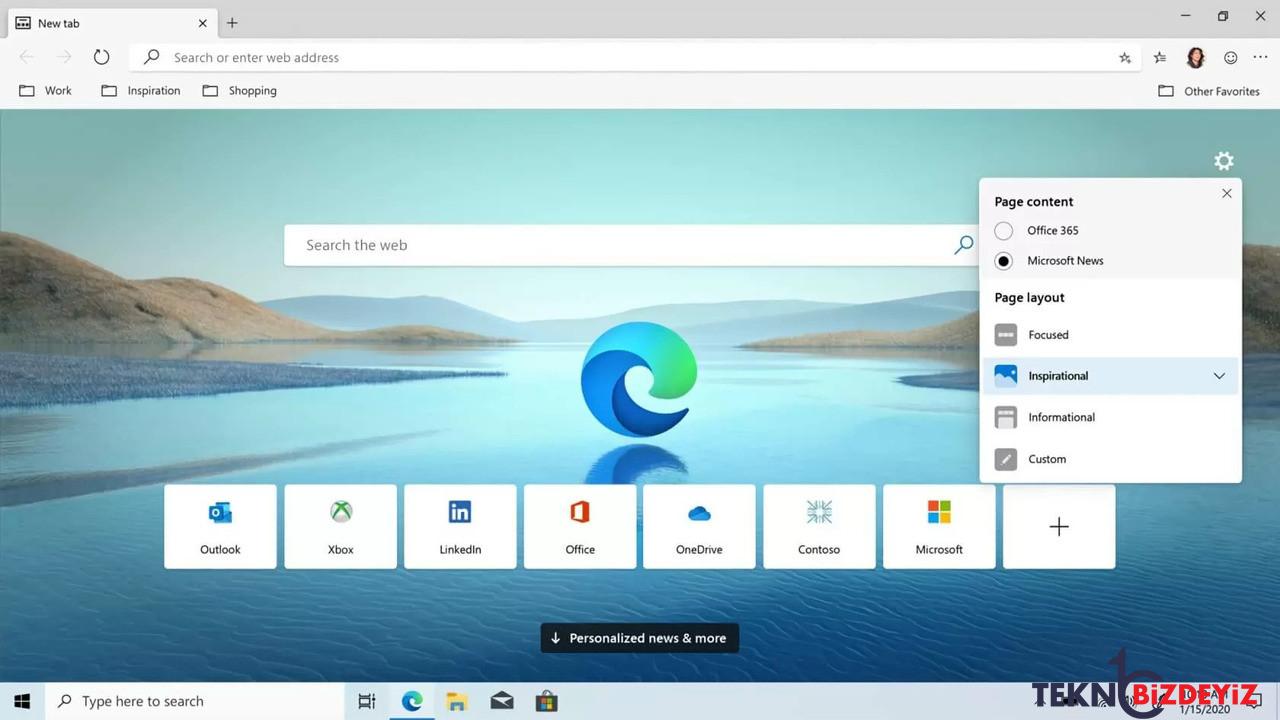Open Task View in the taskbar
Image resolution: width=1280 pixels, height=720 pixels.
pyautogui.click(x=367, y=701)
